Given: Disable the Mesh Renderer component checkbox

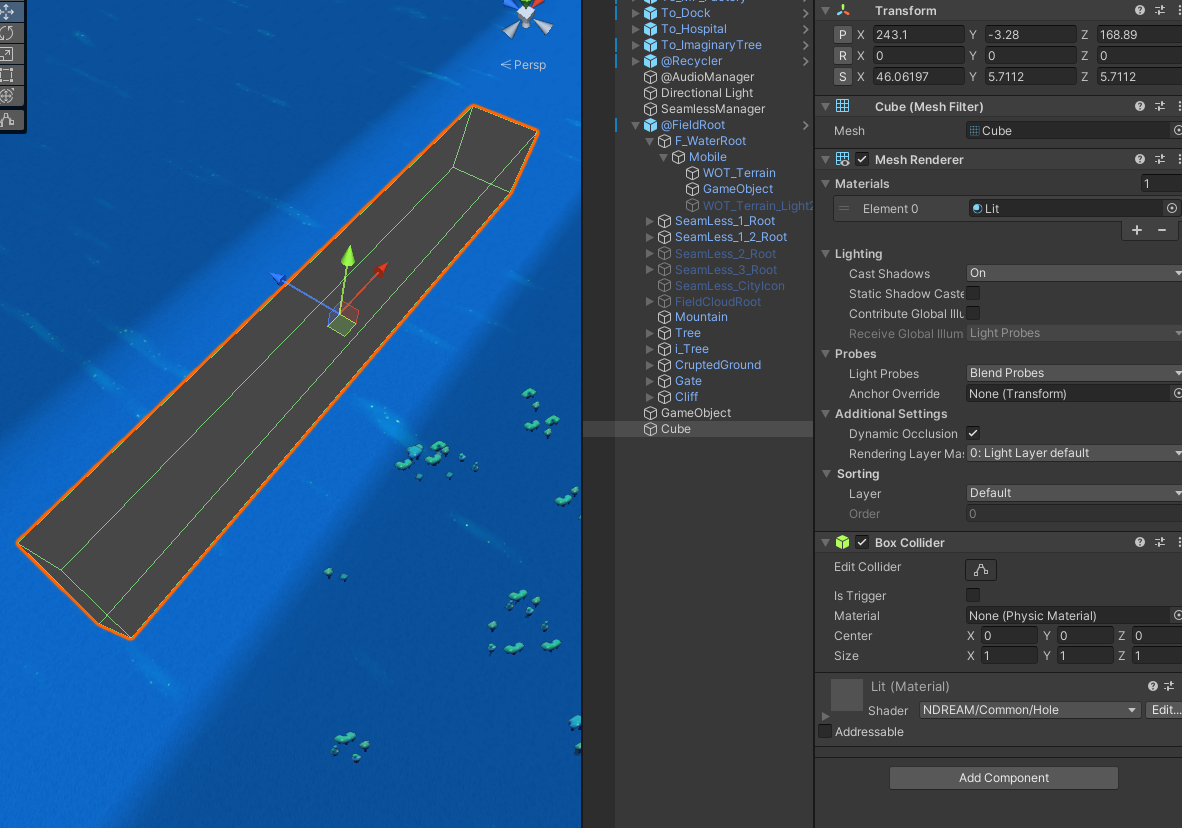Looking at the screenshot, I should pos(862,159).
